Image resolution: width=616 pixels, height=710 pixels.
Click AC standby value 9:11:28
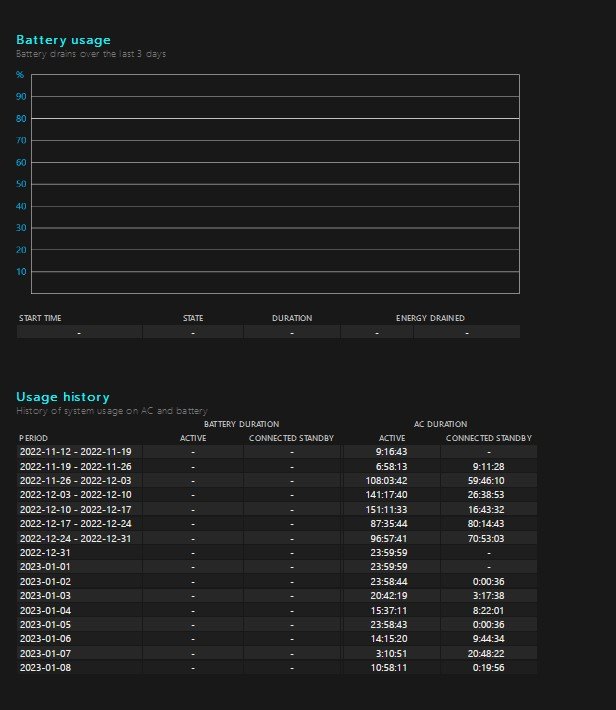tap(489, 466)
